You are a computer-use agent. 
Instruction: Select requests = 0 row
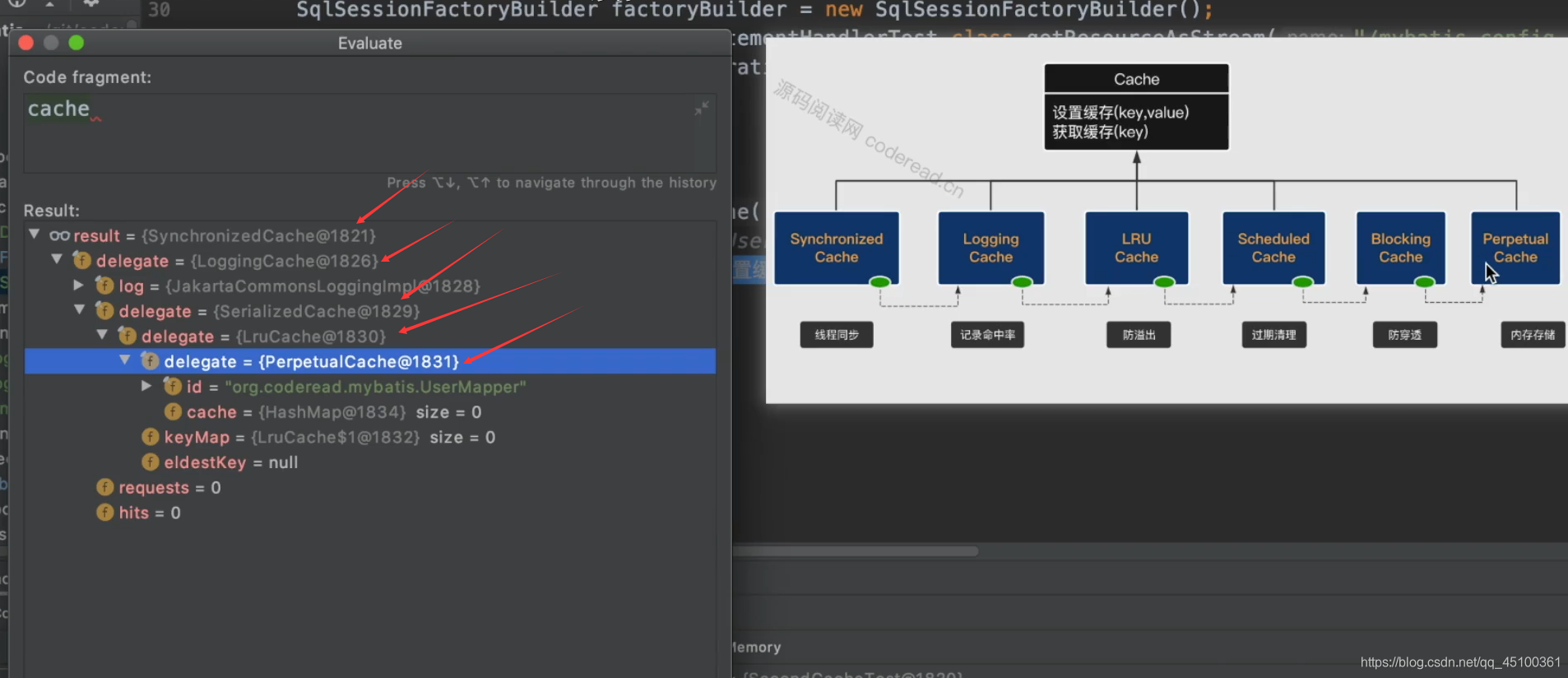tap(370, 487)
